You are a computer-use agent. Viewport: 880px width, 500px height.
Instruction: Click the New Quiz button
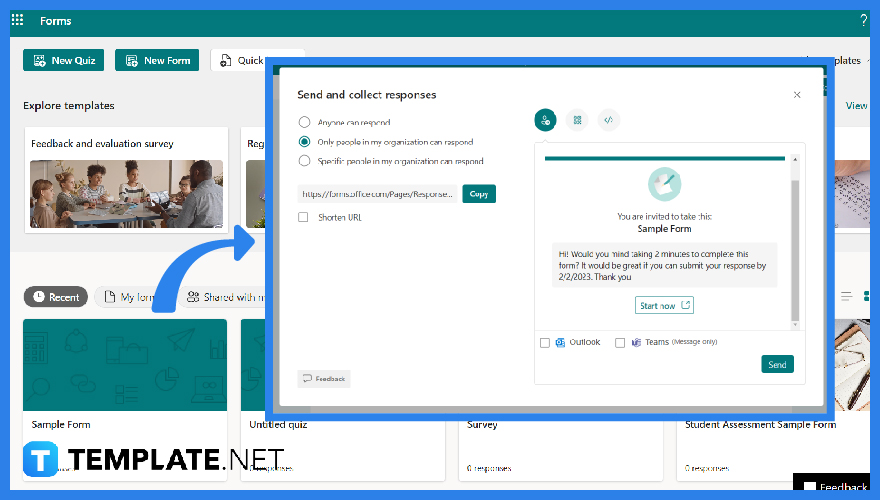[64, 60]
